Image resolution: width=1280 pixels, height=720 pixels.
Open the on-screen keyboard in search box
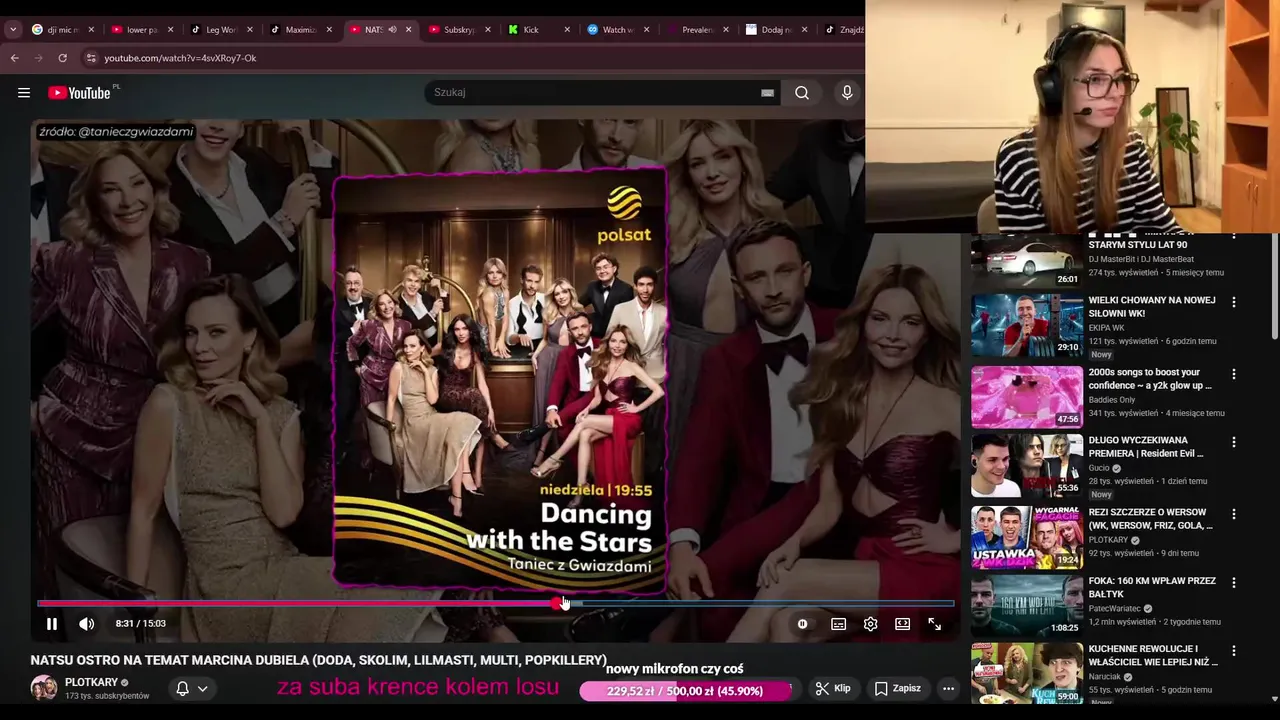[x=767, y=93]
